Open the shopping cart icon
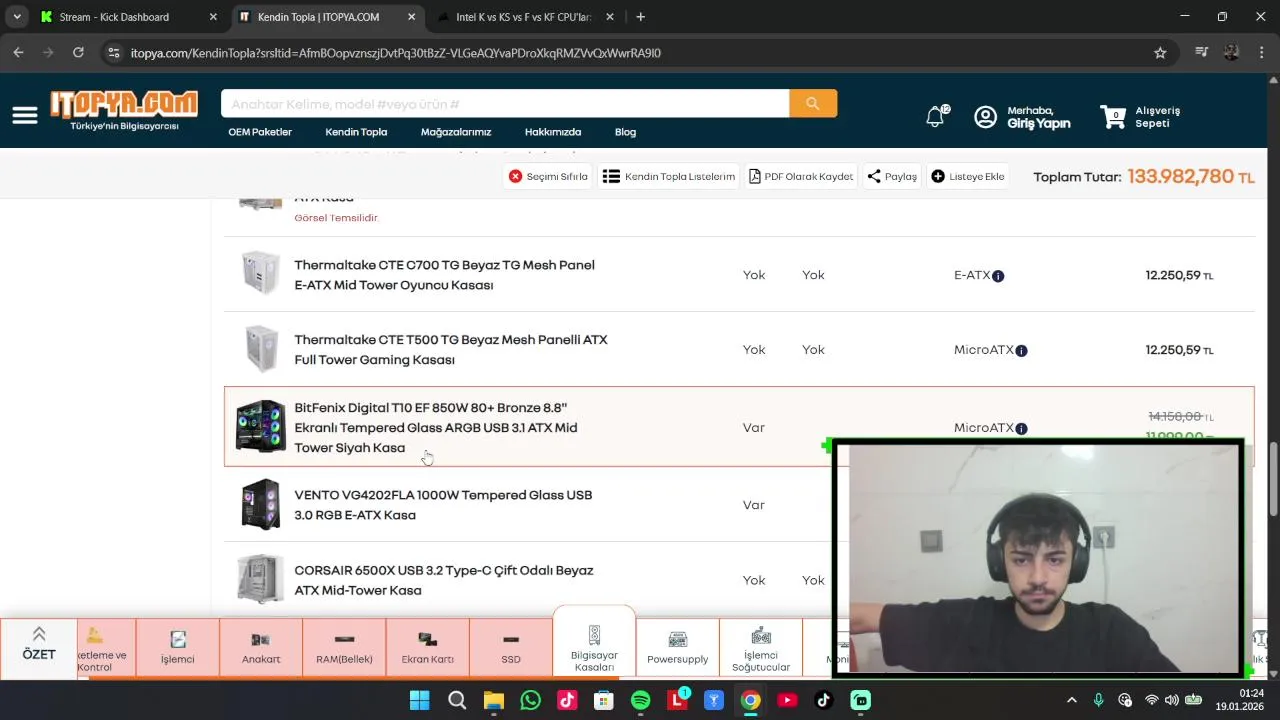Screen dimensions: 1280x720 pyautogui.click(x=1113, y=117)
